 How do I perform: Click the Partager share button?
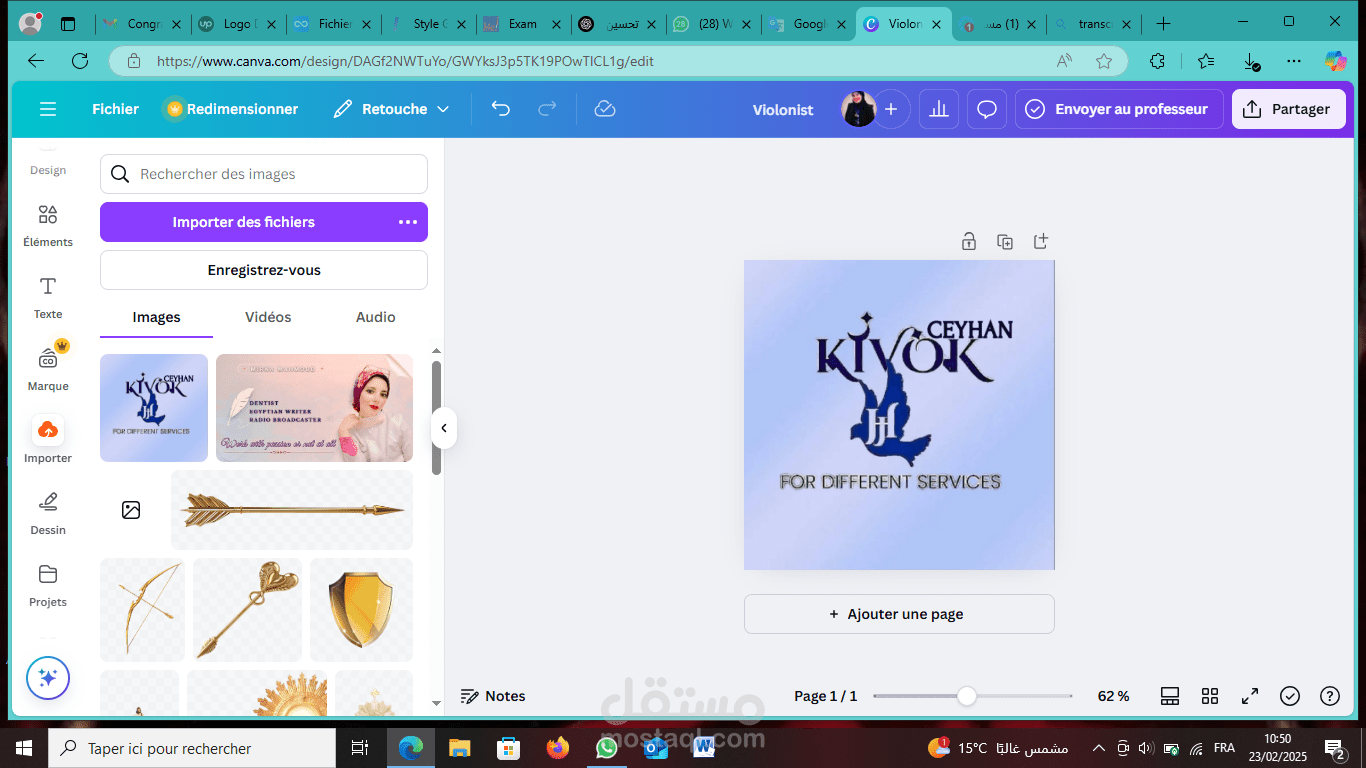click(1288, 109)
